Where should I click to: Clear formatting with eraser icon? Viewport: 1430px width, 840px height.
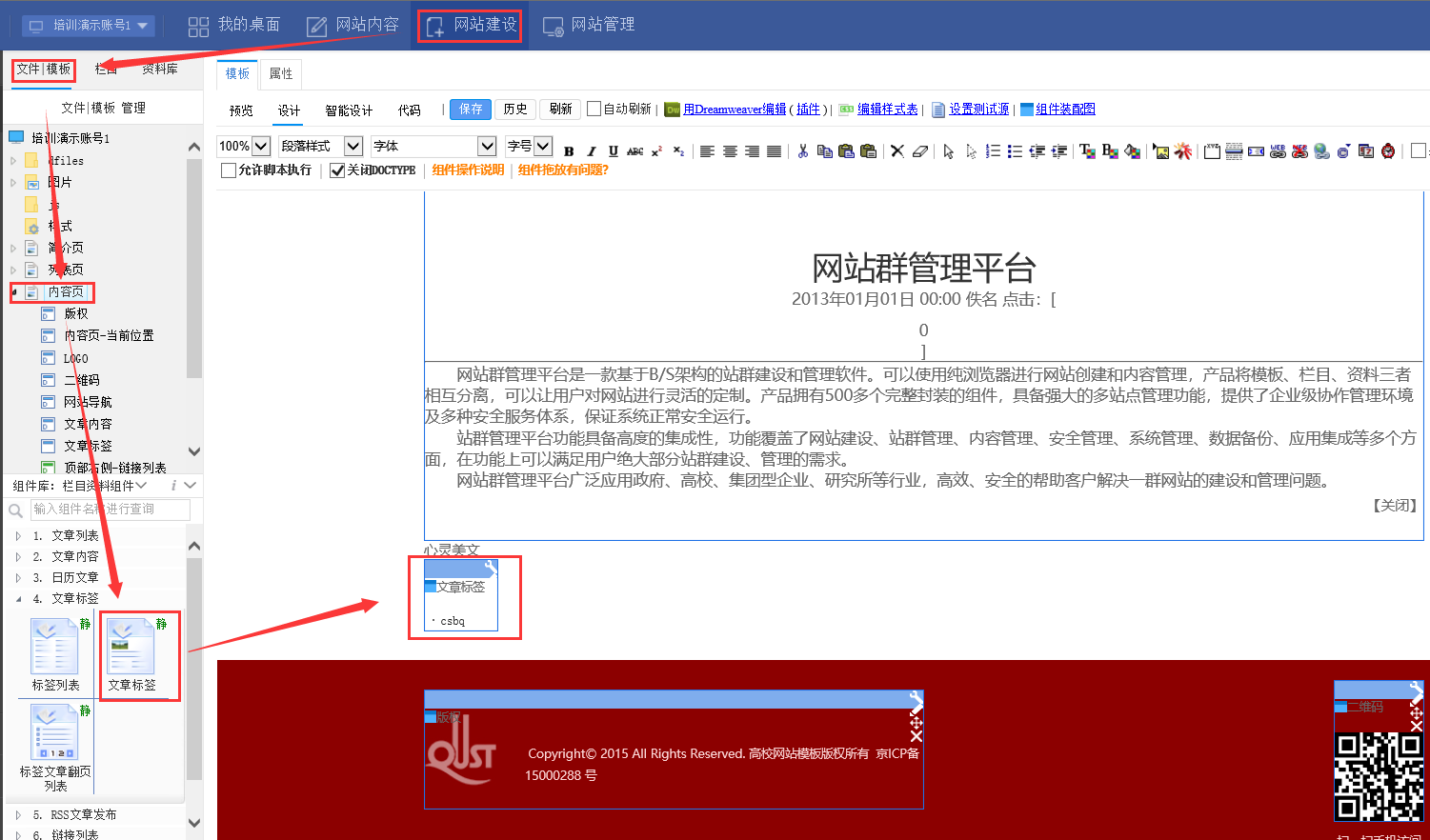click(x=919, y=150)
